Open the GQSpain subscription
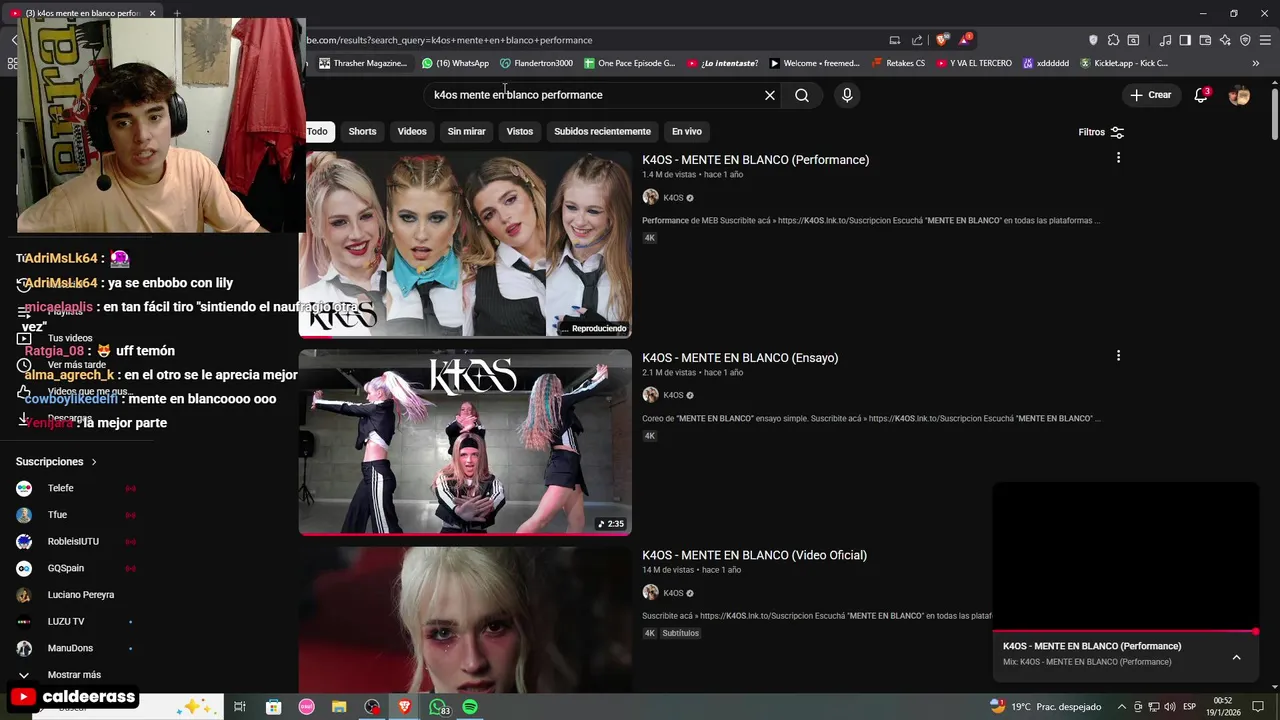The image size is (1280, 720). [76, 568]
